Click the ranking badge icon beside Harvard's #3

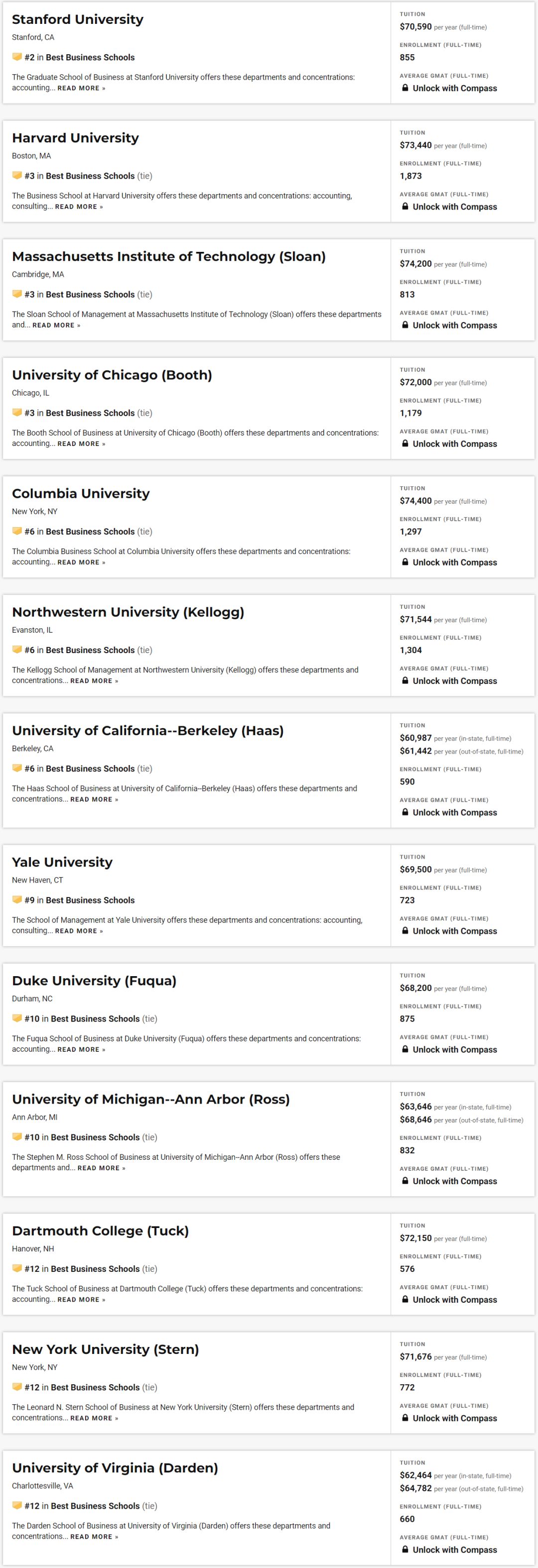coord(17,176)
